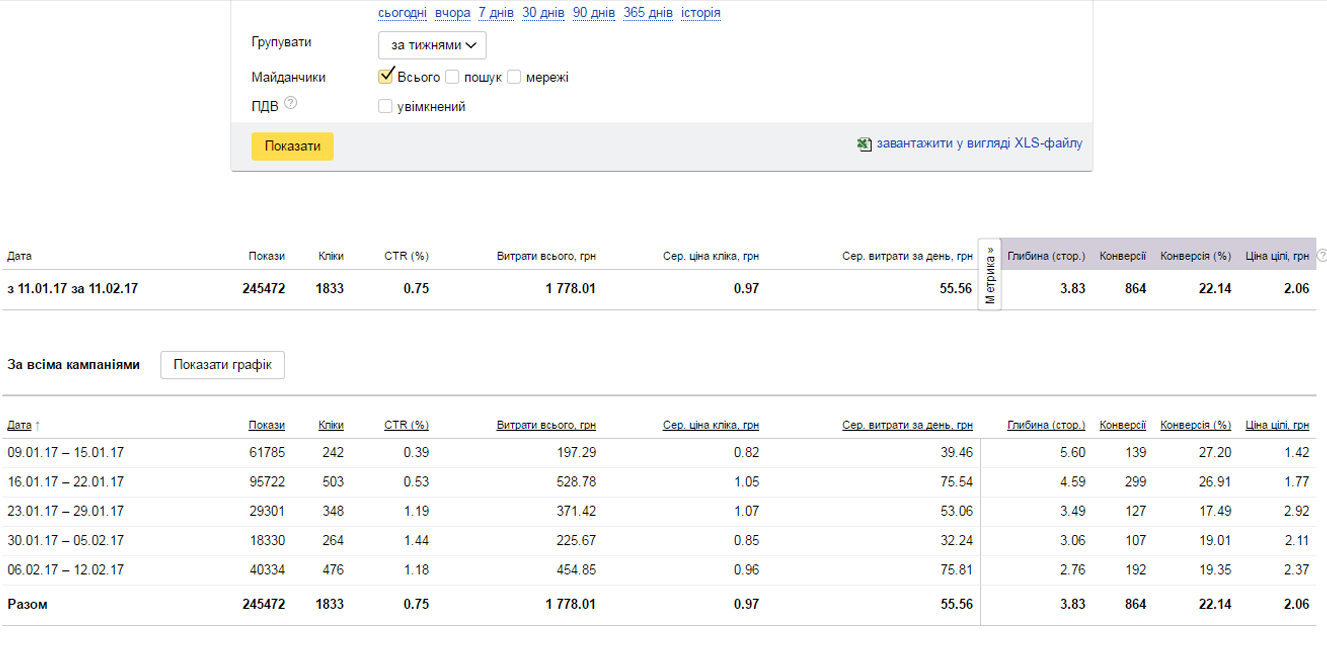Click the 1.44 CTR value

click(x=416, y=541)
